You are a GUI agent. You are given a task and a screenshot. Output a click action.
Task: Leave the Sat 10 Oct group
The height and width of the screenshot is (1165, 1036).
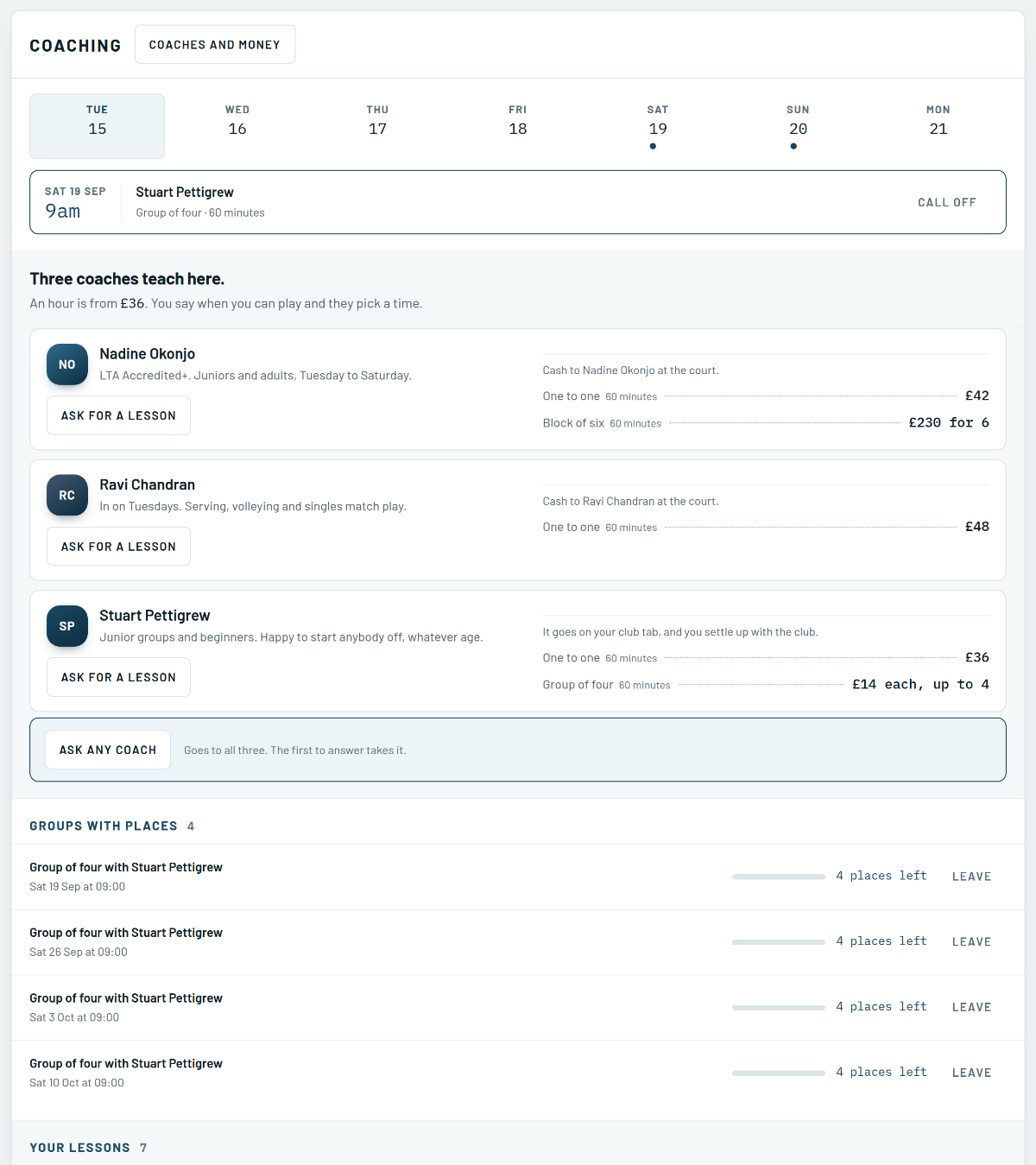tap(972, 1073)
